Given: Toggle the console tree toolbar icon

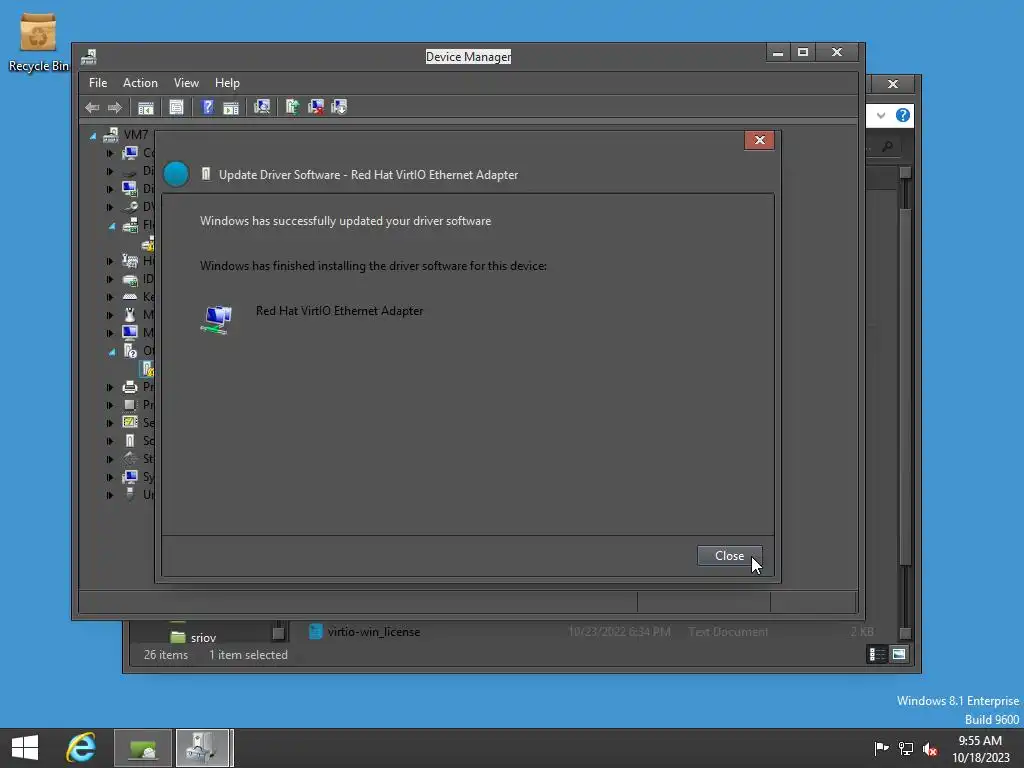Looking at the screenshot, I should 146,107.
